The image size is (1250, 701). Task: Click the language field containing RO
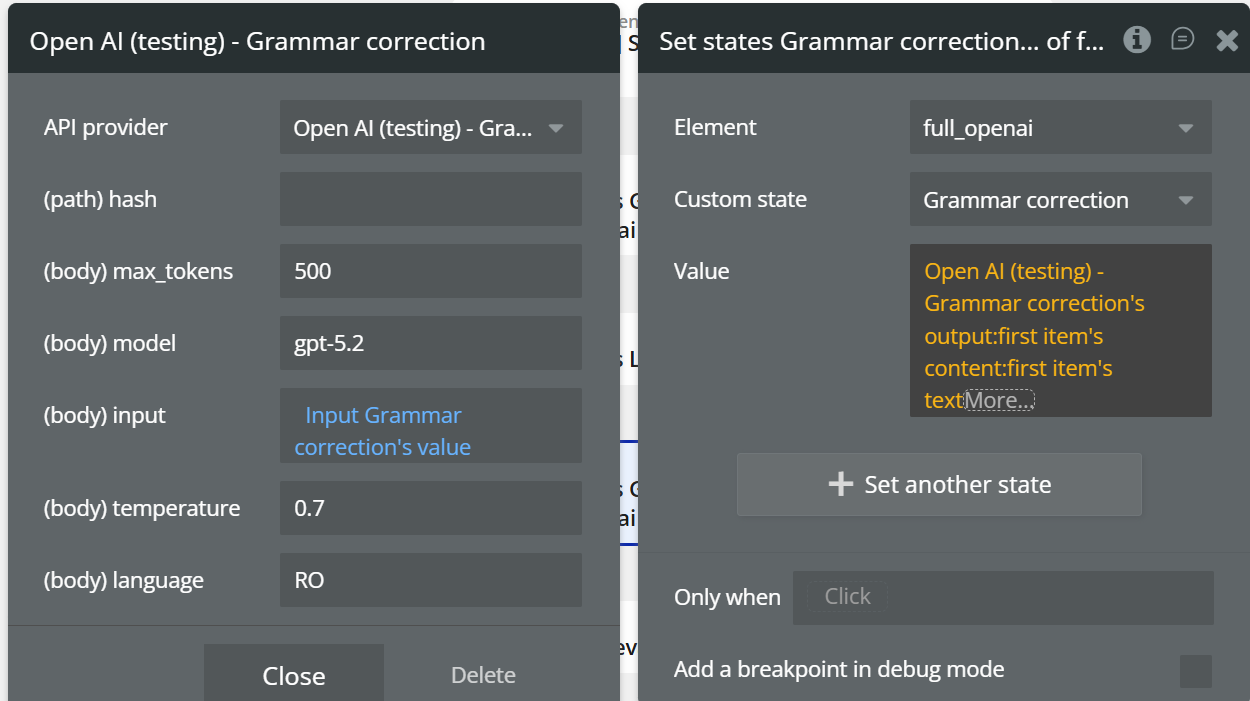(x=430, y=580)
